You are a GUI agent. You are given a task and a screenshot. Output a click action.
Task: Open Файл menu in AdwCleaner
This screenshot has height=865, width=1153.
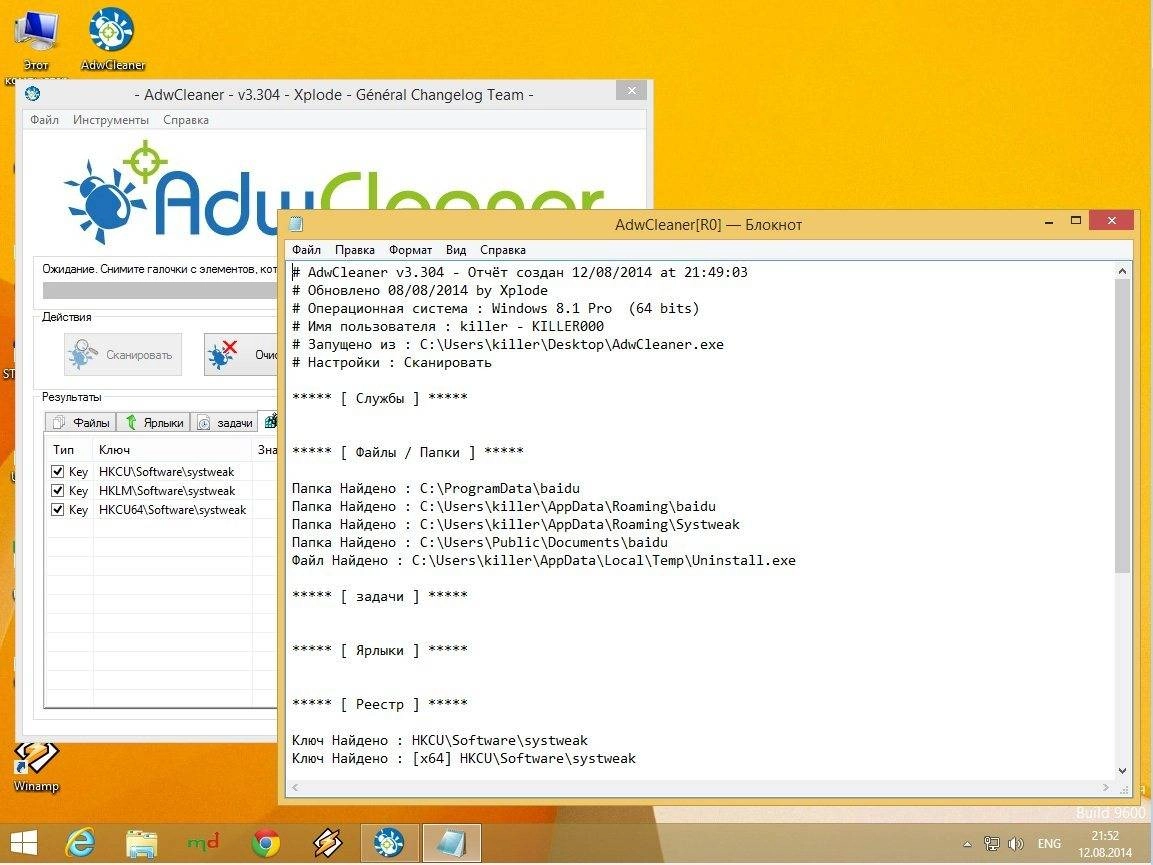(x=44, y=120)
